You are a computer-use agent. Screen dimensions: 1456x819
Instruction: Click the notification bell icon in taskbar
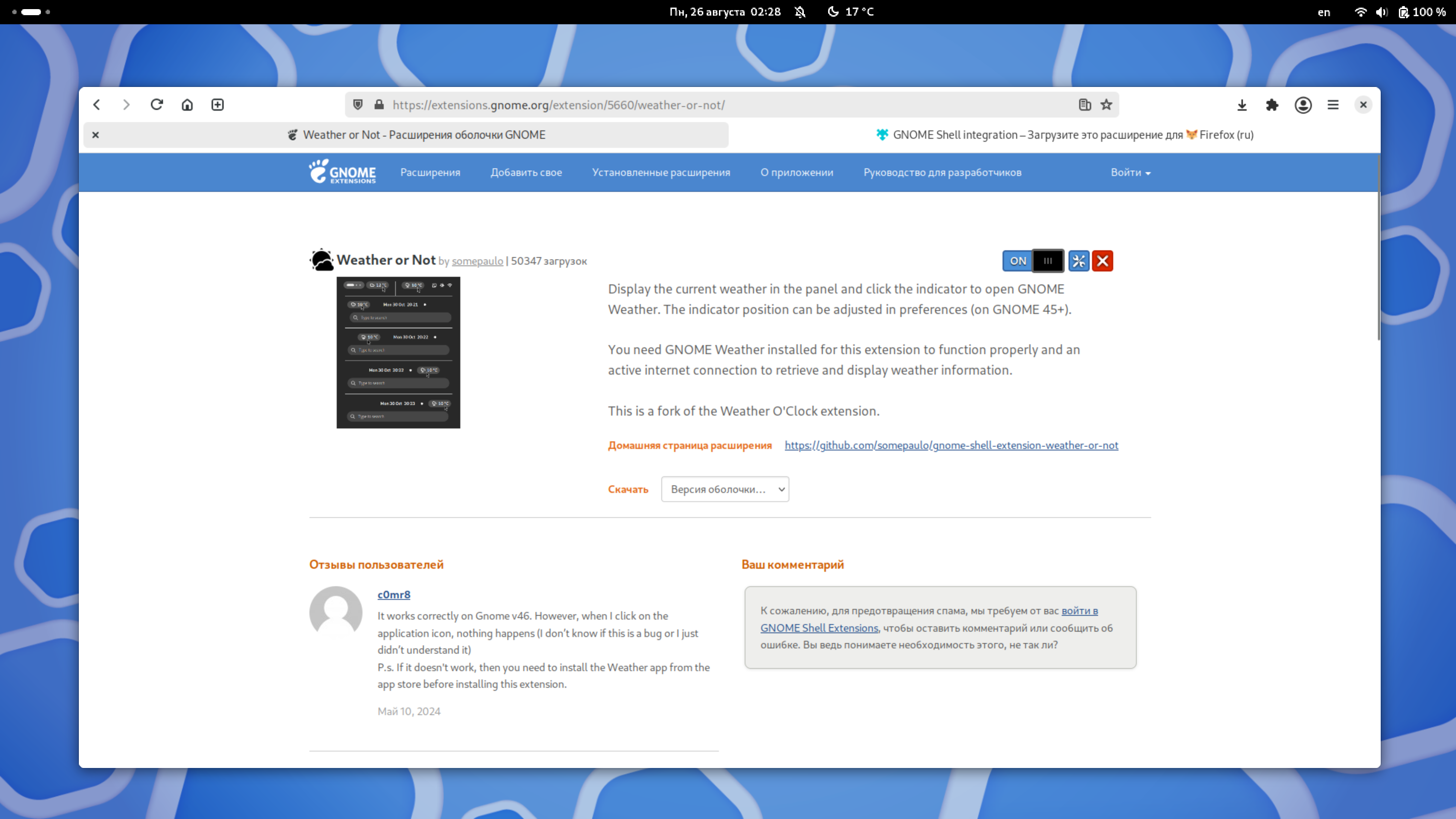pyautogui.click(x=801, y=11)
